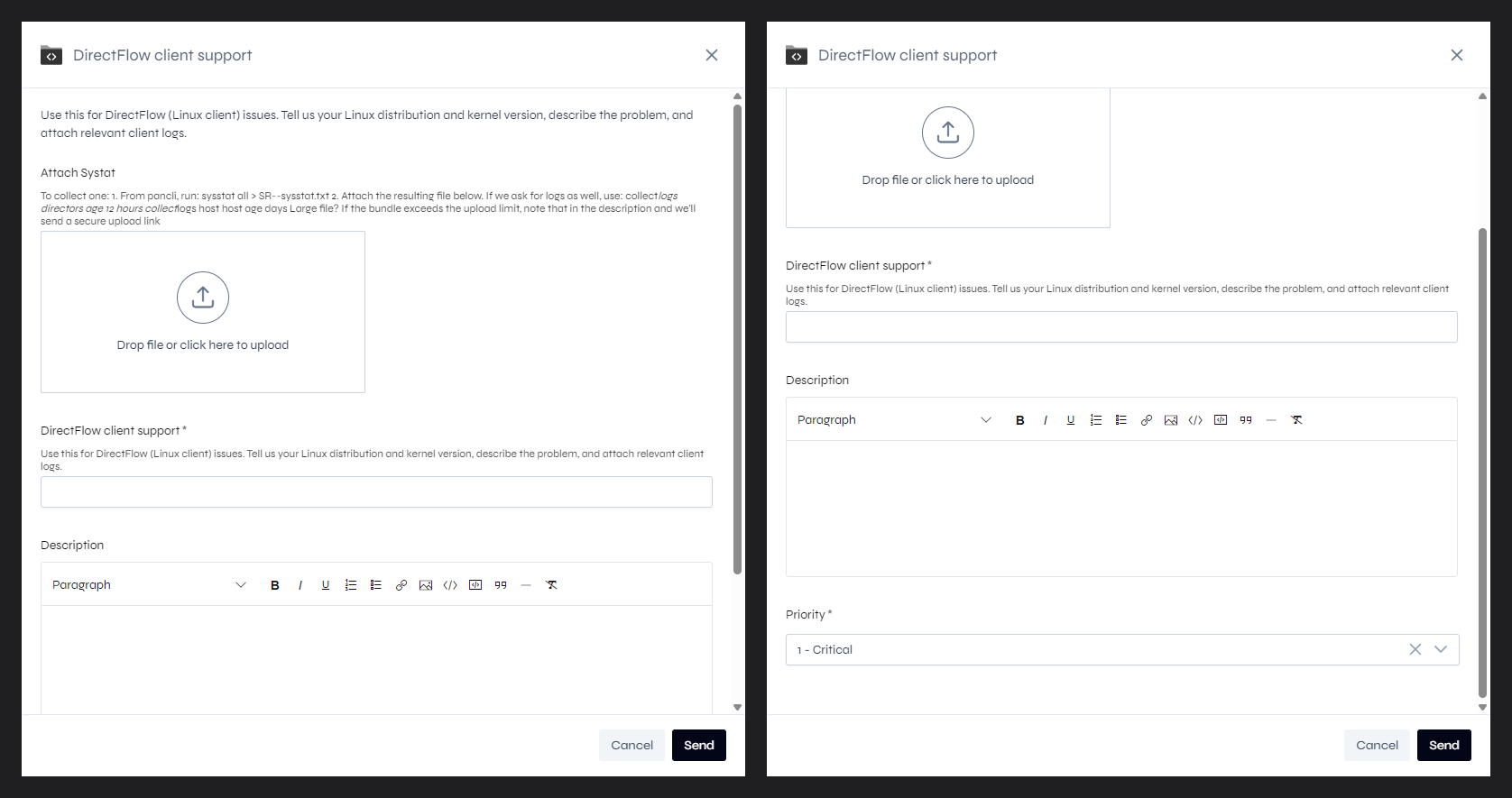
Task: Click the left dialog's vertical scrollbar thumb
Action: click(737, 339)
